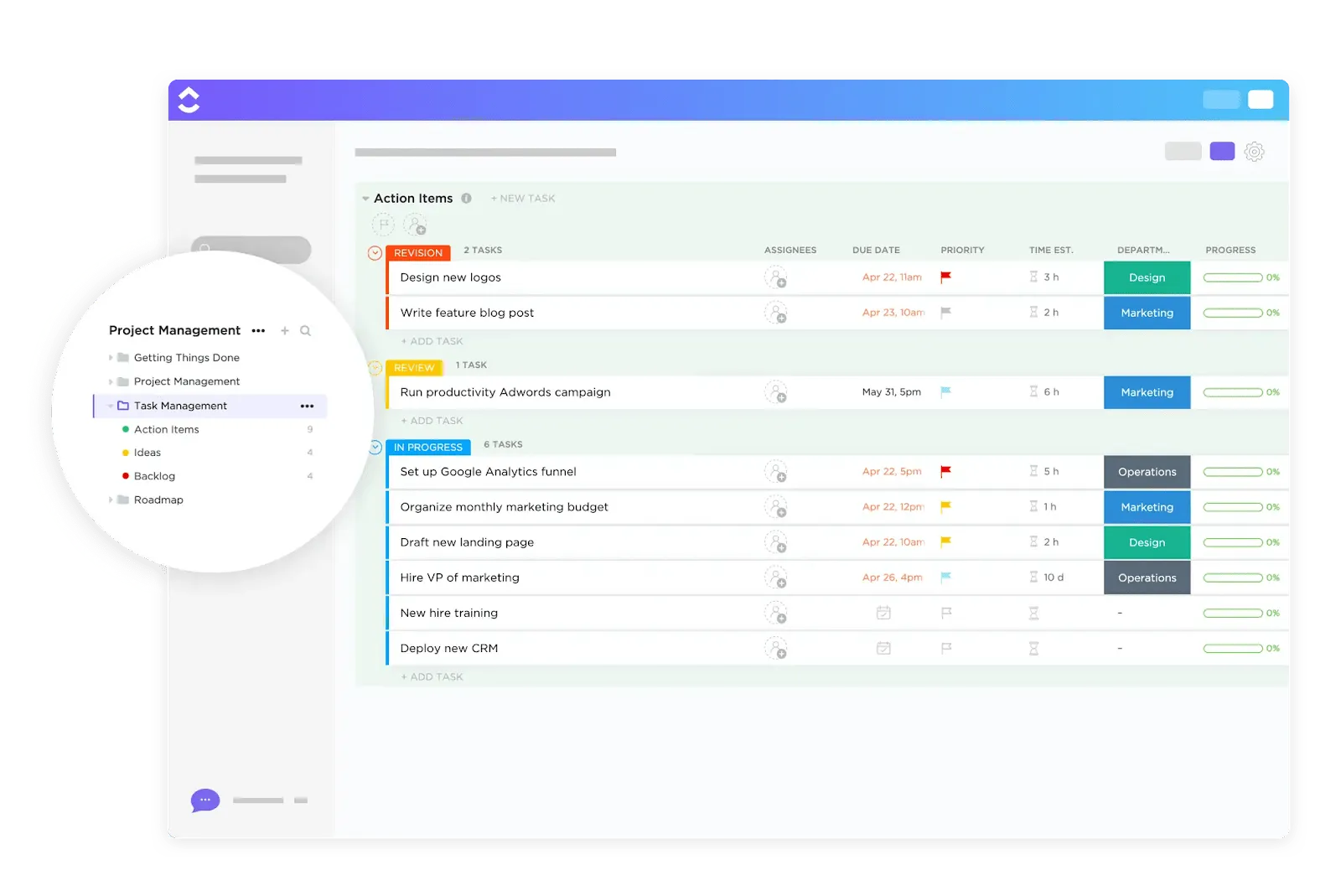Click Design department tag for Design new logos
Image resolution: width=1341 pixels, height=896 pixels.
[1147, 277]
